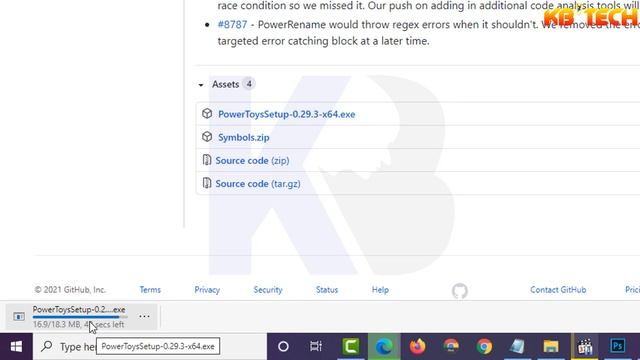Open Camtasia from the taskbar
Screen dimensions: 640x360
pyautogui.click(x=351, y=347)
